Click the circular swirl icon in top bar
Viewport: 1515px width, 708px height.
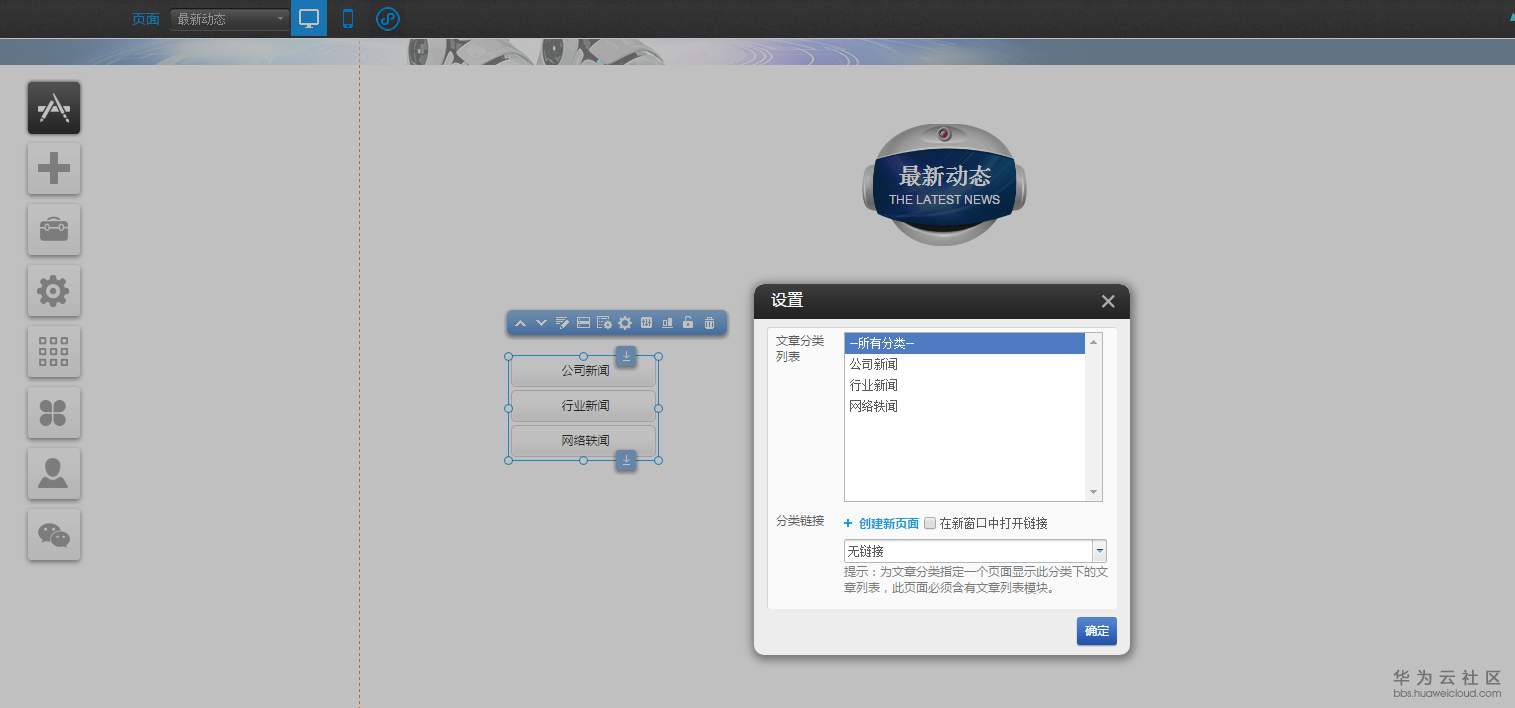(x=388, y=18)
